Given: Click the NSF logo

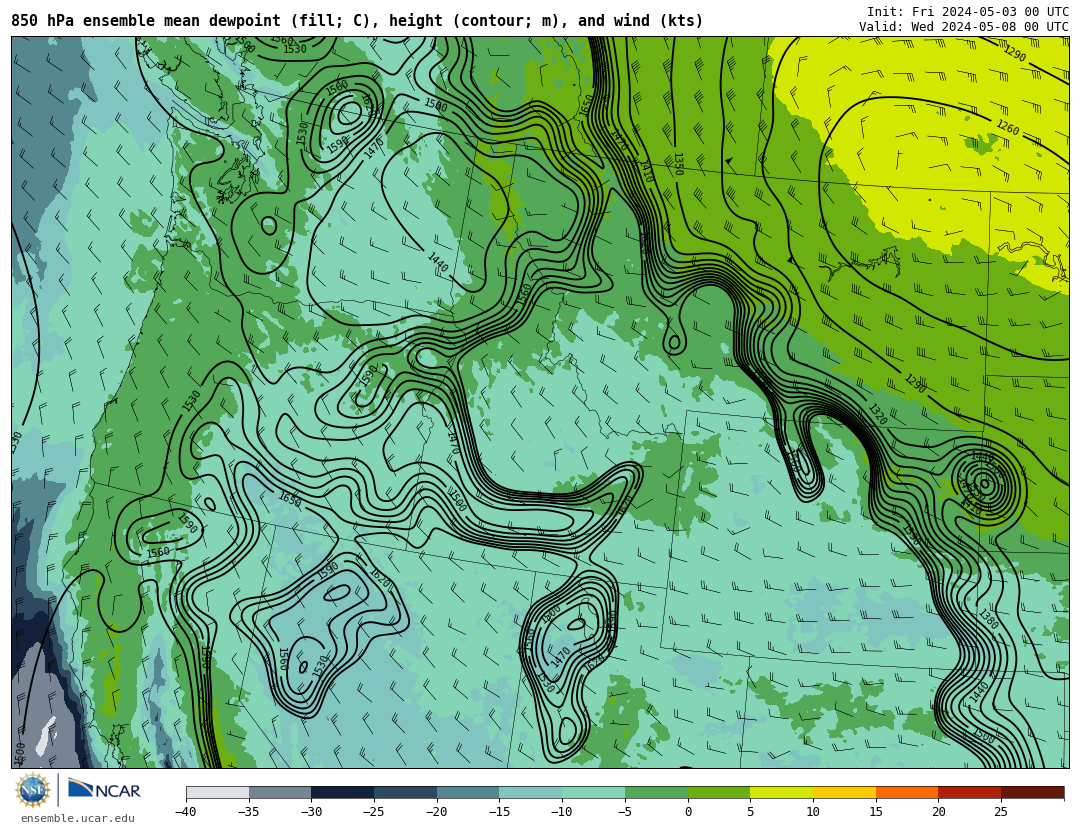Looking at the screenshot, I should click(x=33, y=790).
